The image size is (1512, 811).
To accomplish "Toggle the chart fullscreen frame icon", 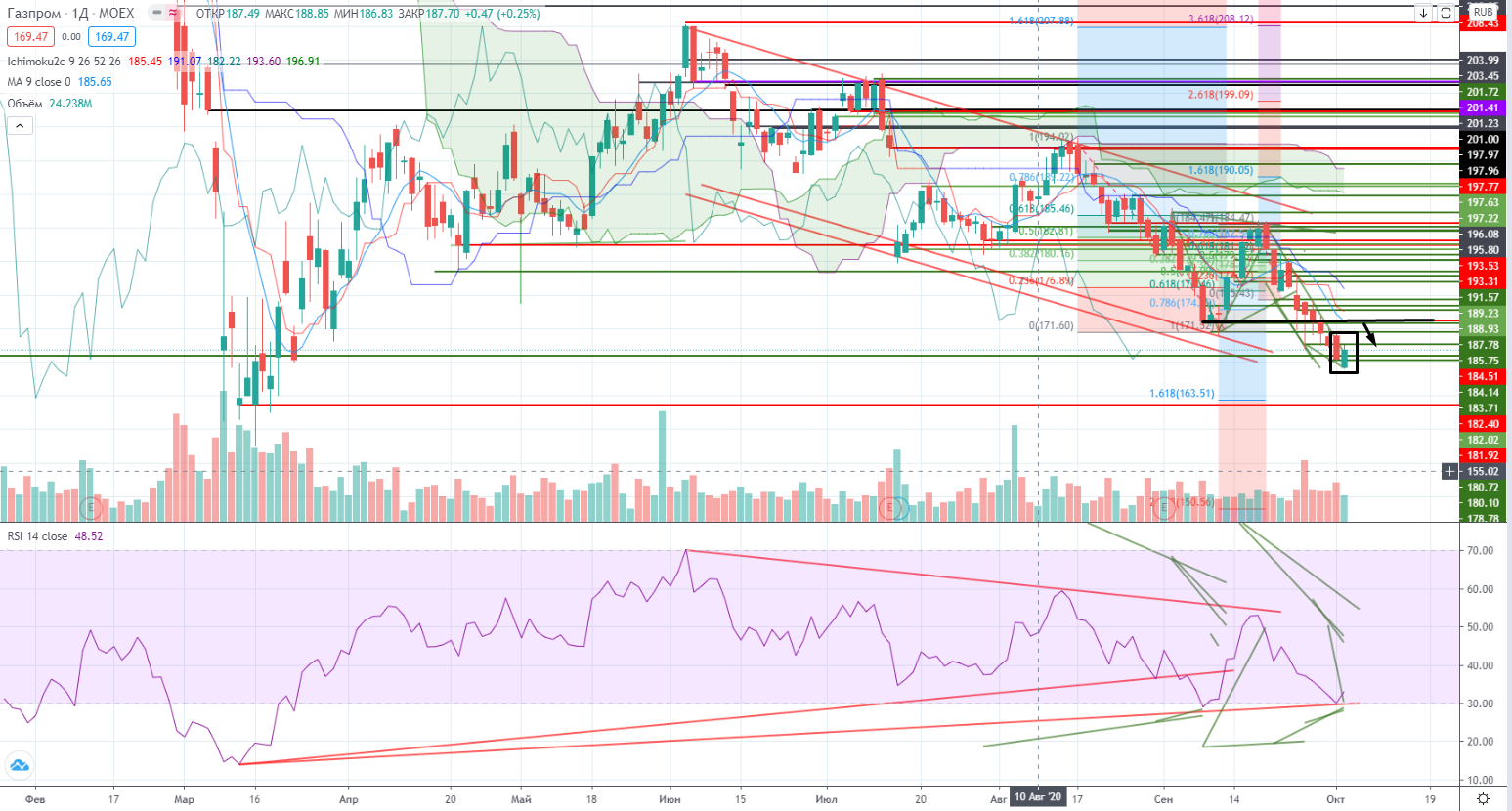I will point(1445,13).
